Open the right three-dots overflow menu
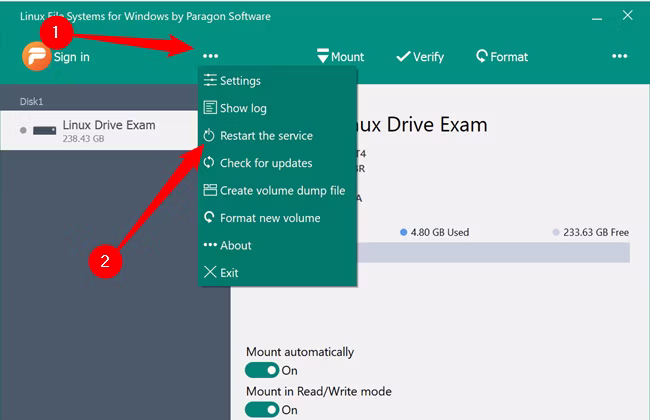 point(619,56)
